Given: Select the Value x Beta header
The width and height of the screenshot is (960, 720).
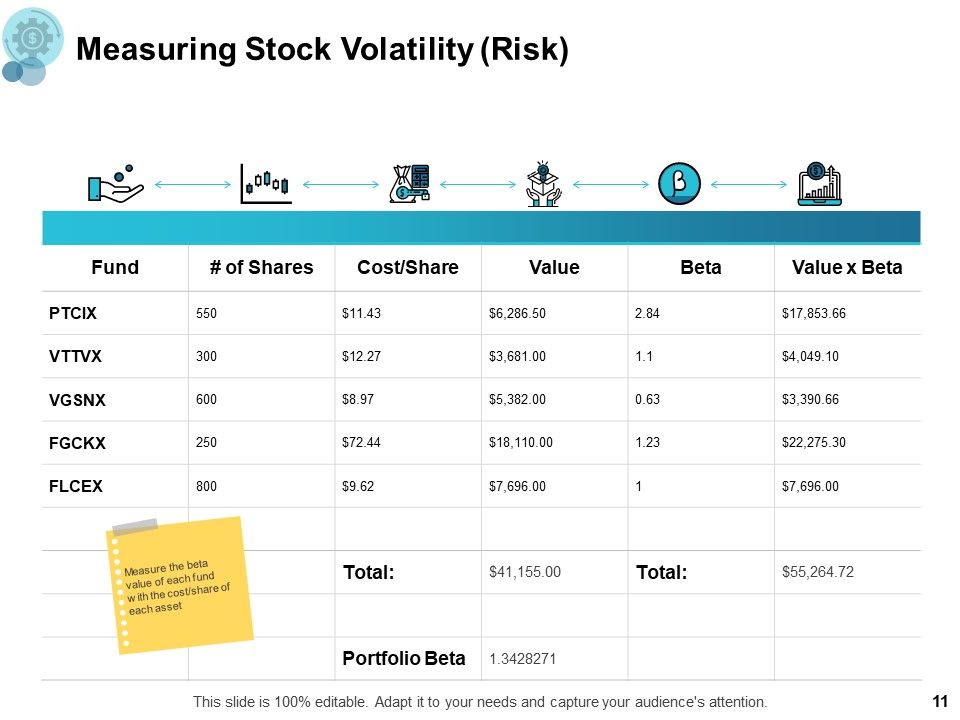Looking at the screenshot, I should [847, 268].
